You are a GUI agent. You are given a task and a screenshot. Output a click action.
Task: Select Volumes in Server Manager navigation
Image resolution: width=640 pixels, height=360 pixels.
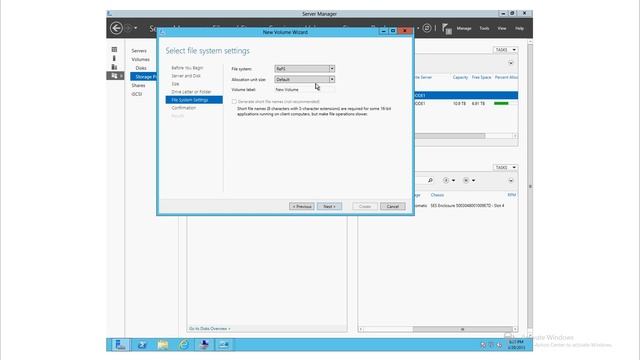(140, 60)
